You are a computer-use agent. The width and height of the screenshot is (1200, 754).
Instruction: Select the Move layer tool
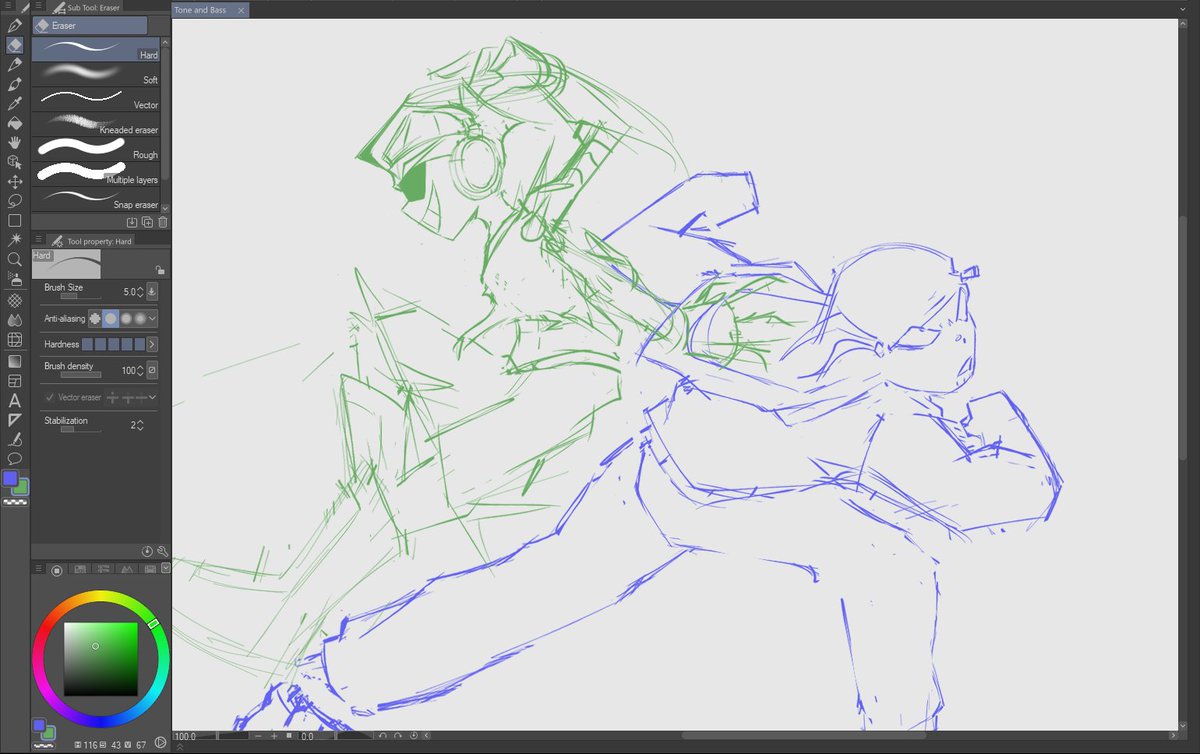coord(14,181)
